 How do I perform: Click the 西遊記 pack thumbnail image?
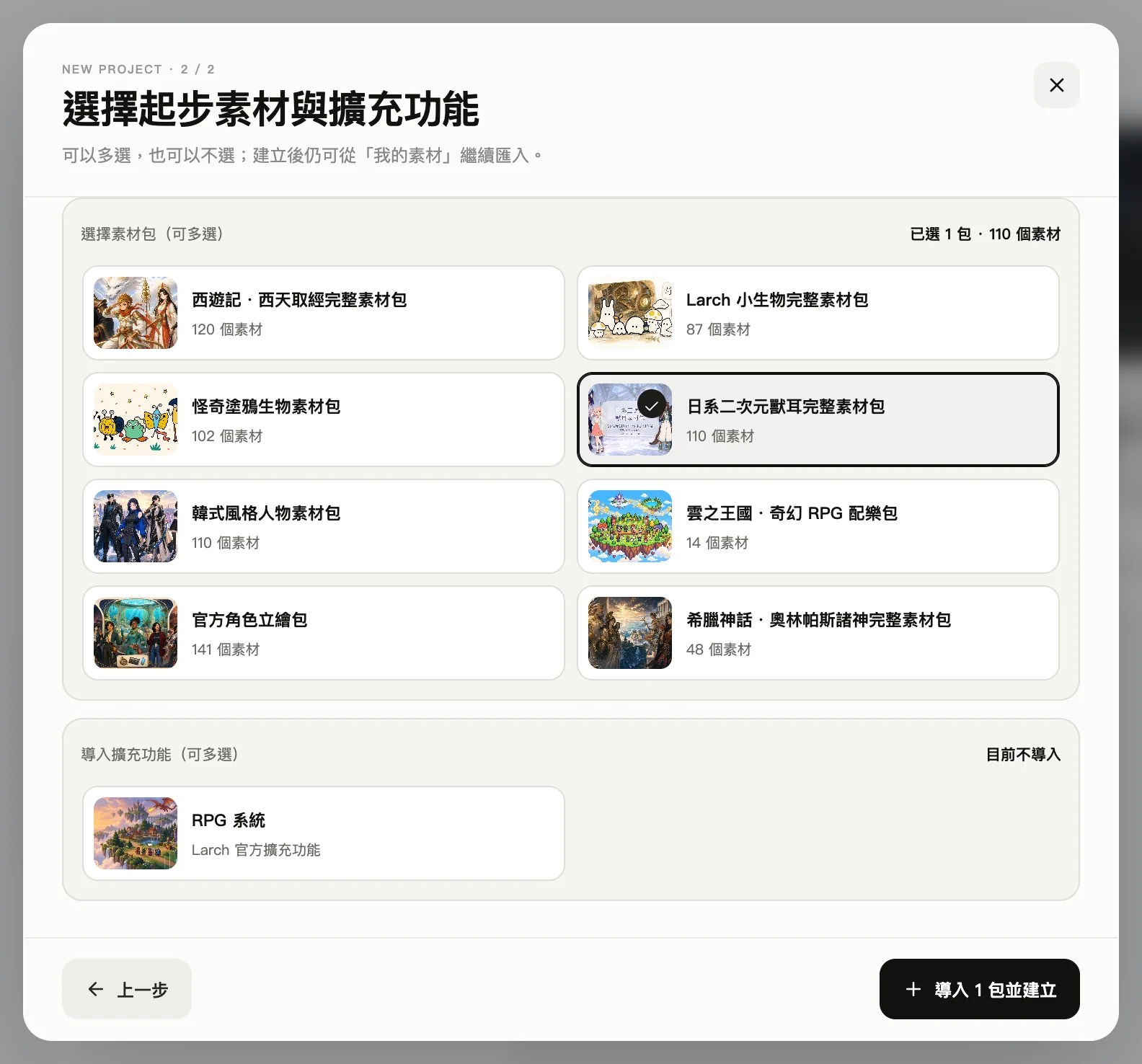pyautogui.click(x=136, y=313)
